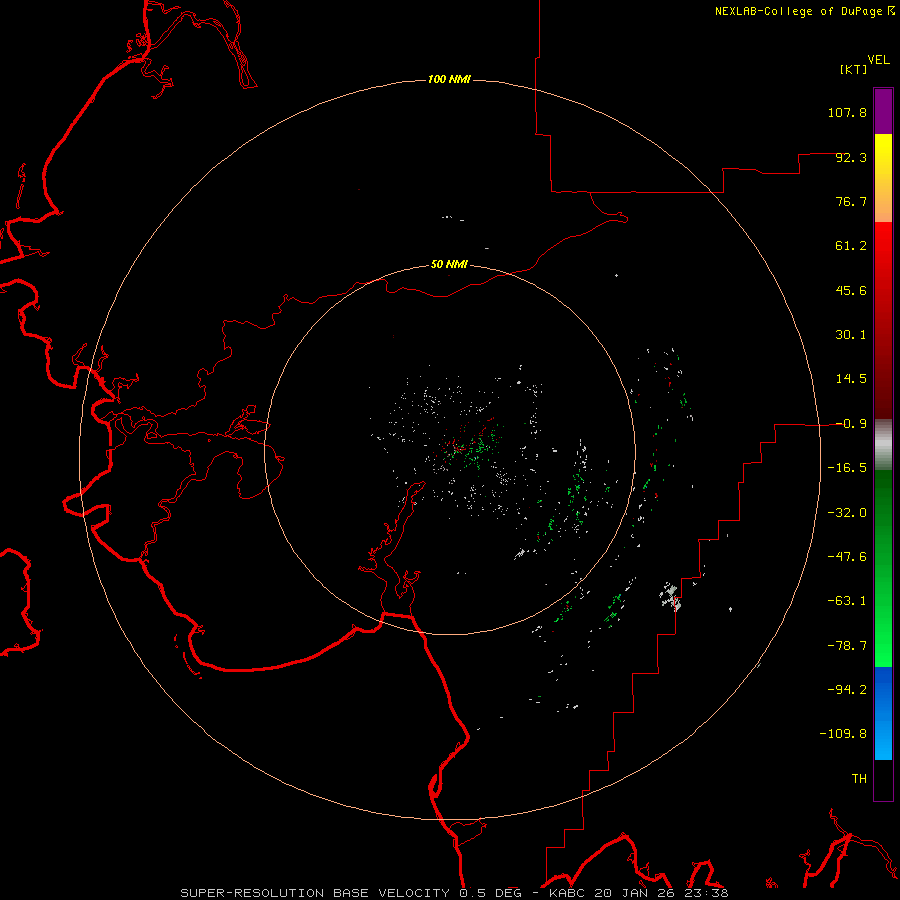Click the -32.0 velocity scale value
Screen dimensions: 900x900
tap(847, 513)
